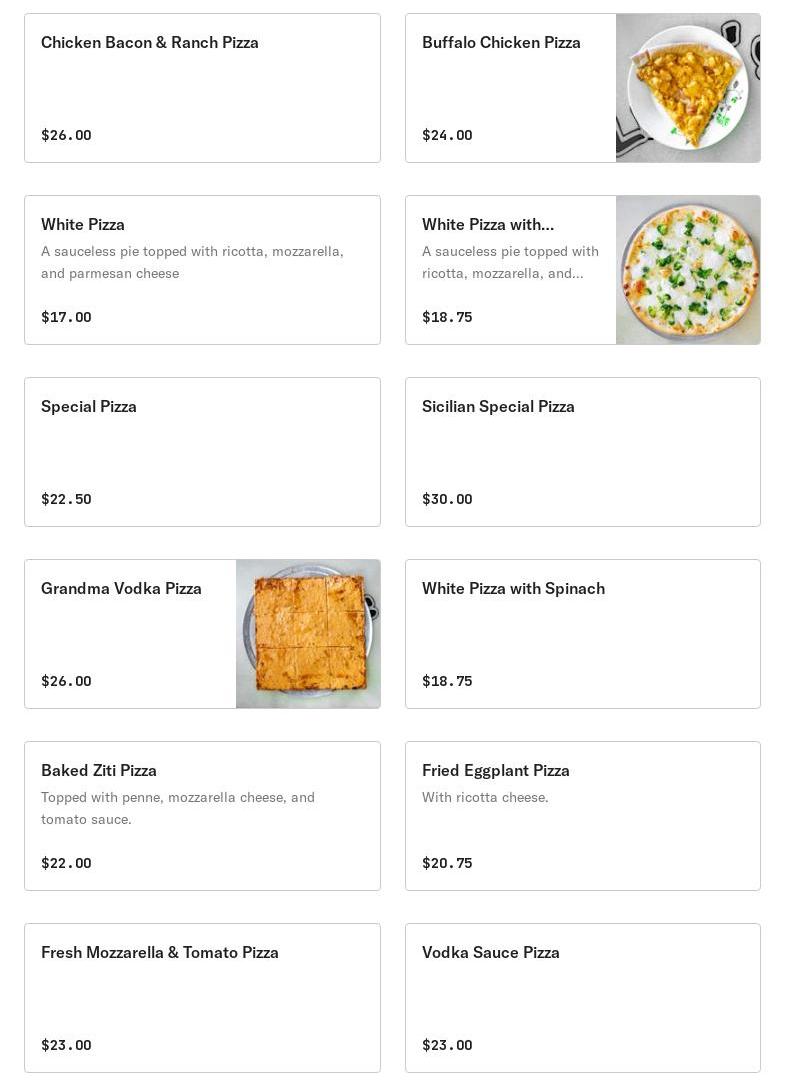Select the White Pizza with Spinach card

click(x=582, y=634)
